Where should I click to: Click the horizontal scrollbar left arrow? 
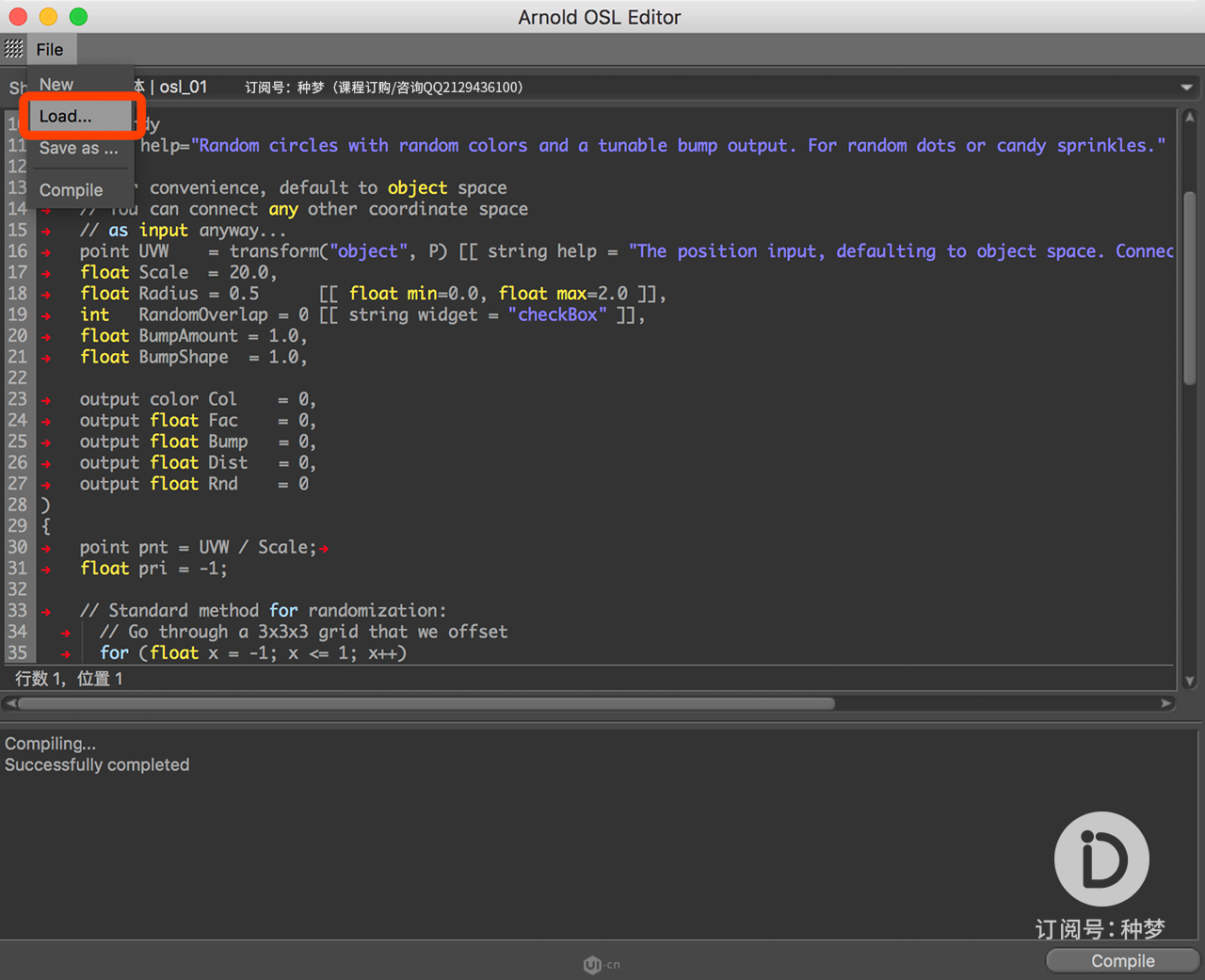9,703
